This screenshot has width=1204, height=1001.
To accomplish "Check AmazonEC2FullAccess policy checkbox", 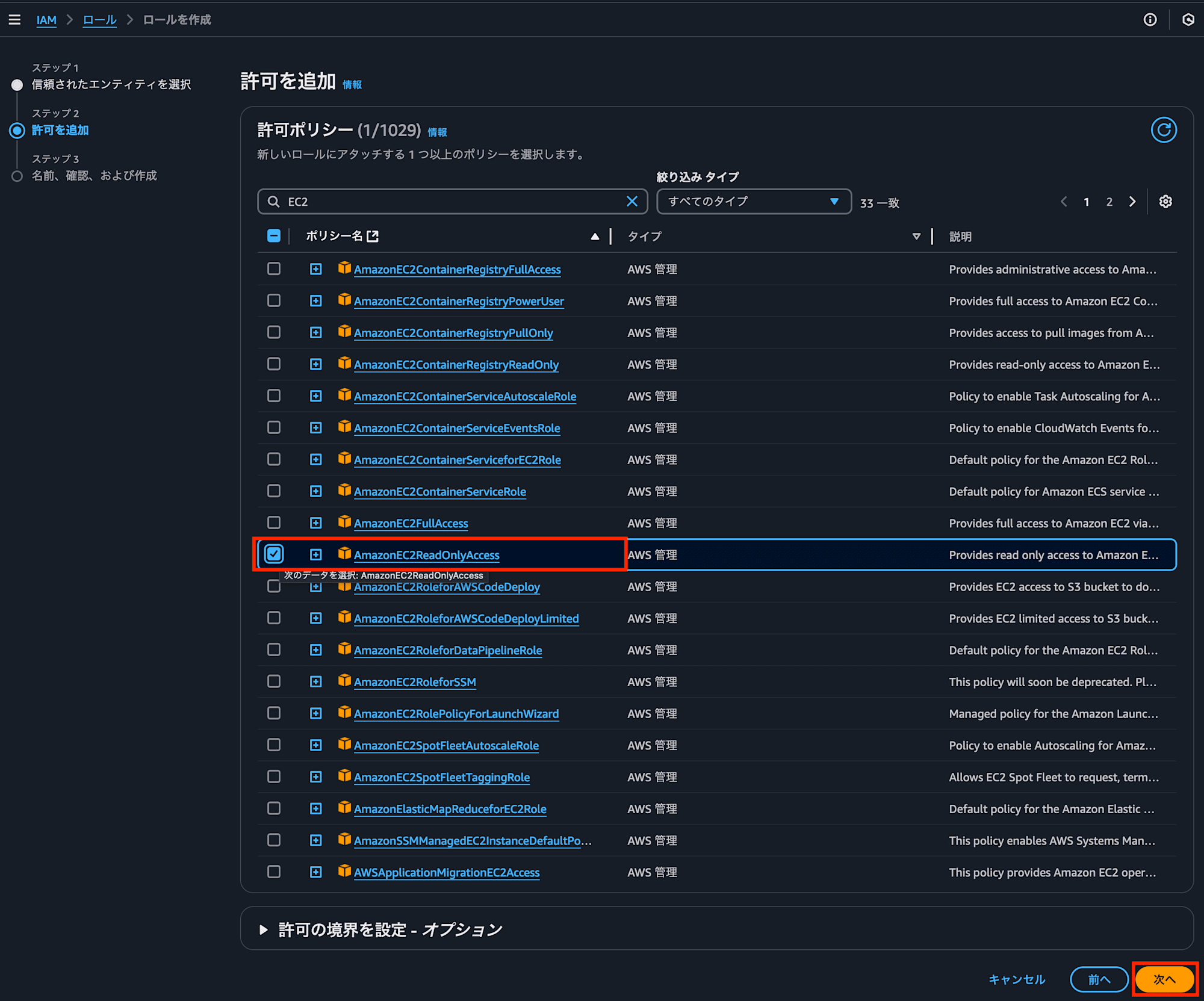I will pyautogui.click(x=274, y=522).
